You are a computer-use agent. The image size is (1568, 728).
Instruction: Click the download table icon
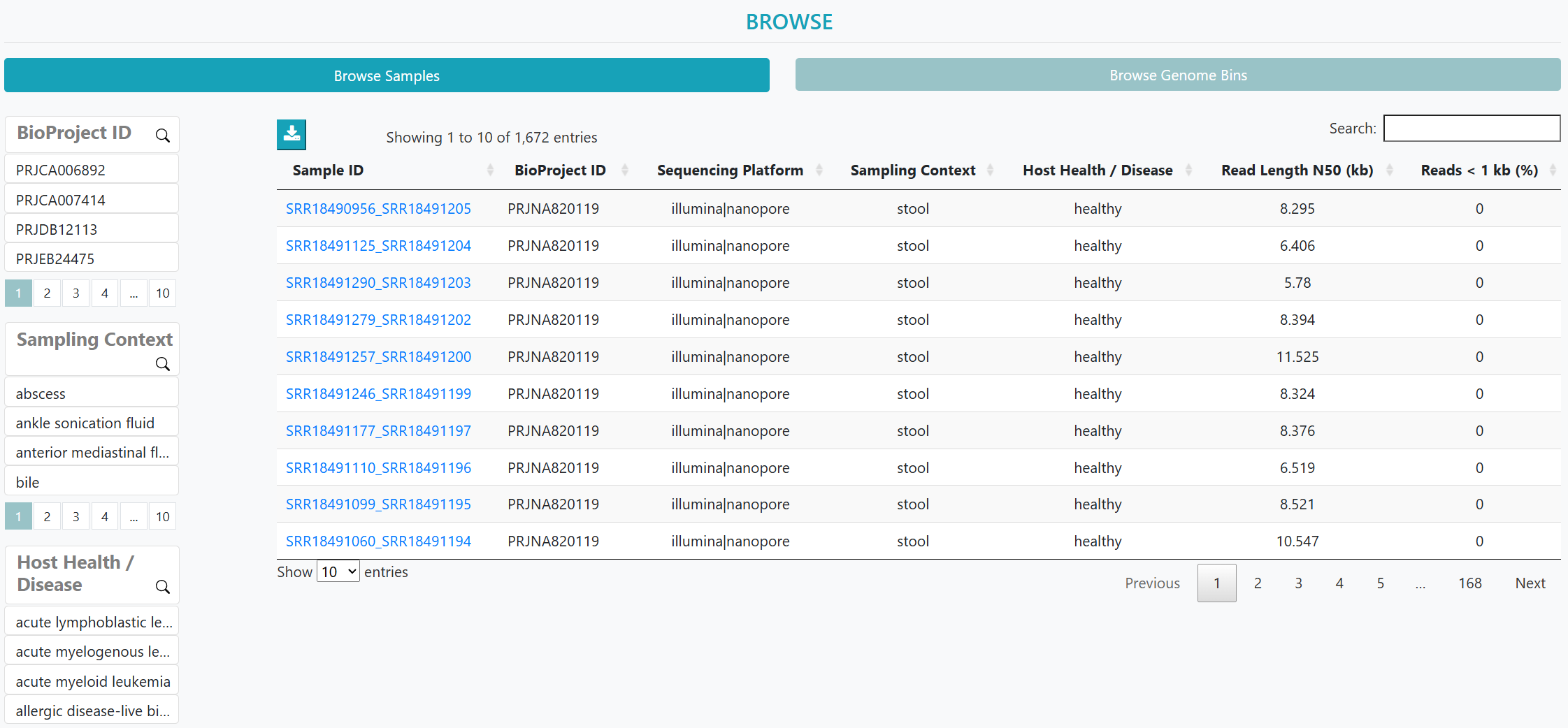(292, 134)
